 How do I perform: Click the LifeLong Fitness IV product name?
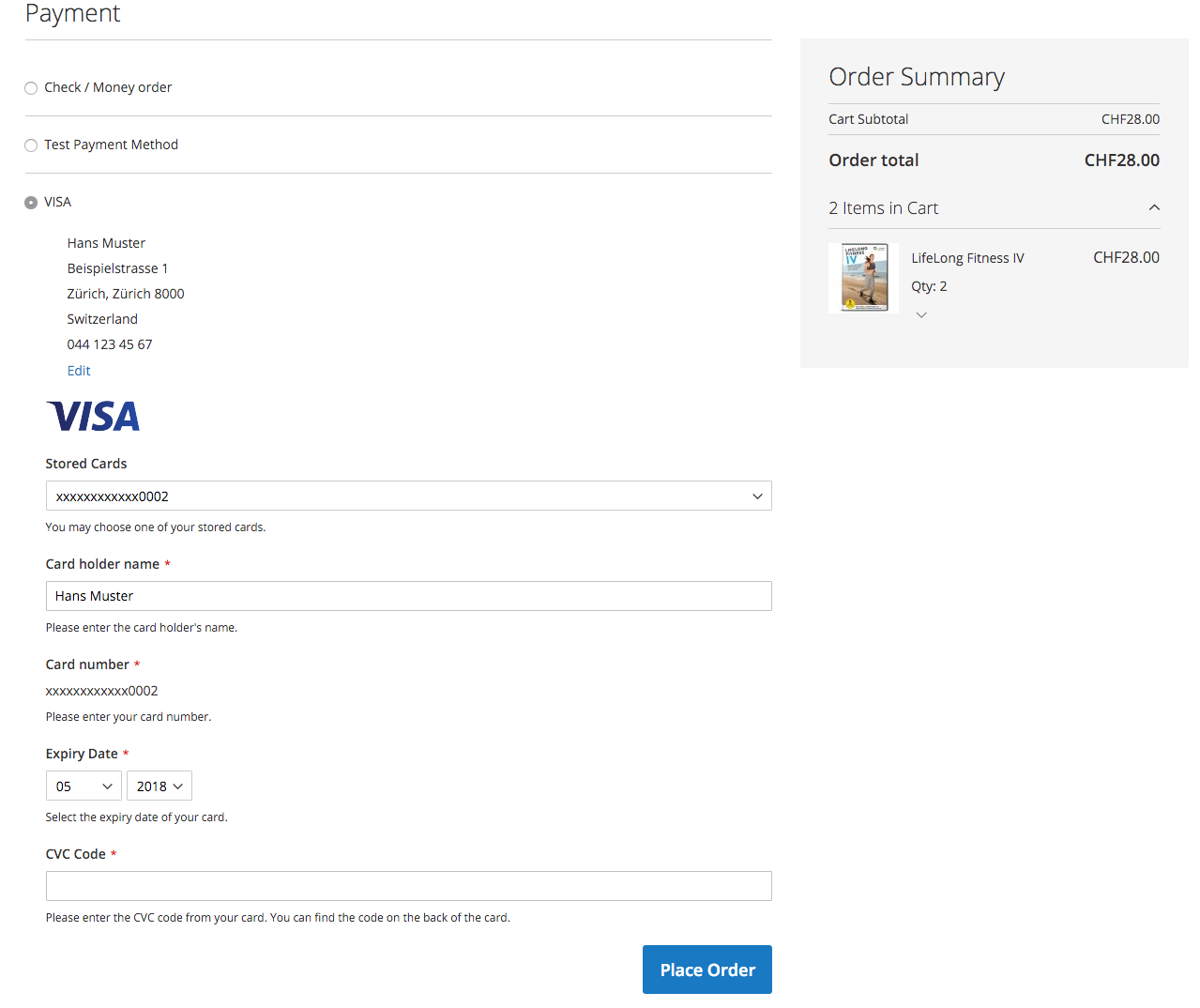pyautogui.click(x=967, y=258)
